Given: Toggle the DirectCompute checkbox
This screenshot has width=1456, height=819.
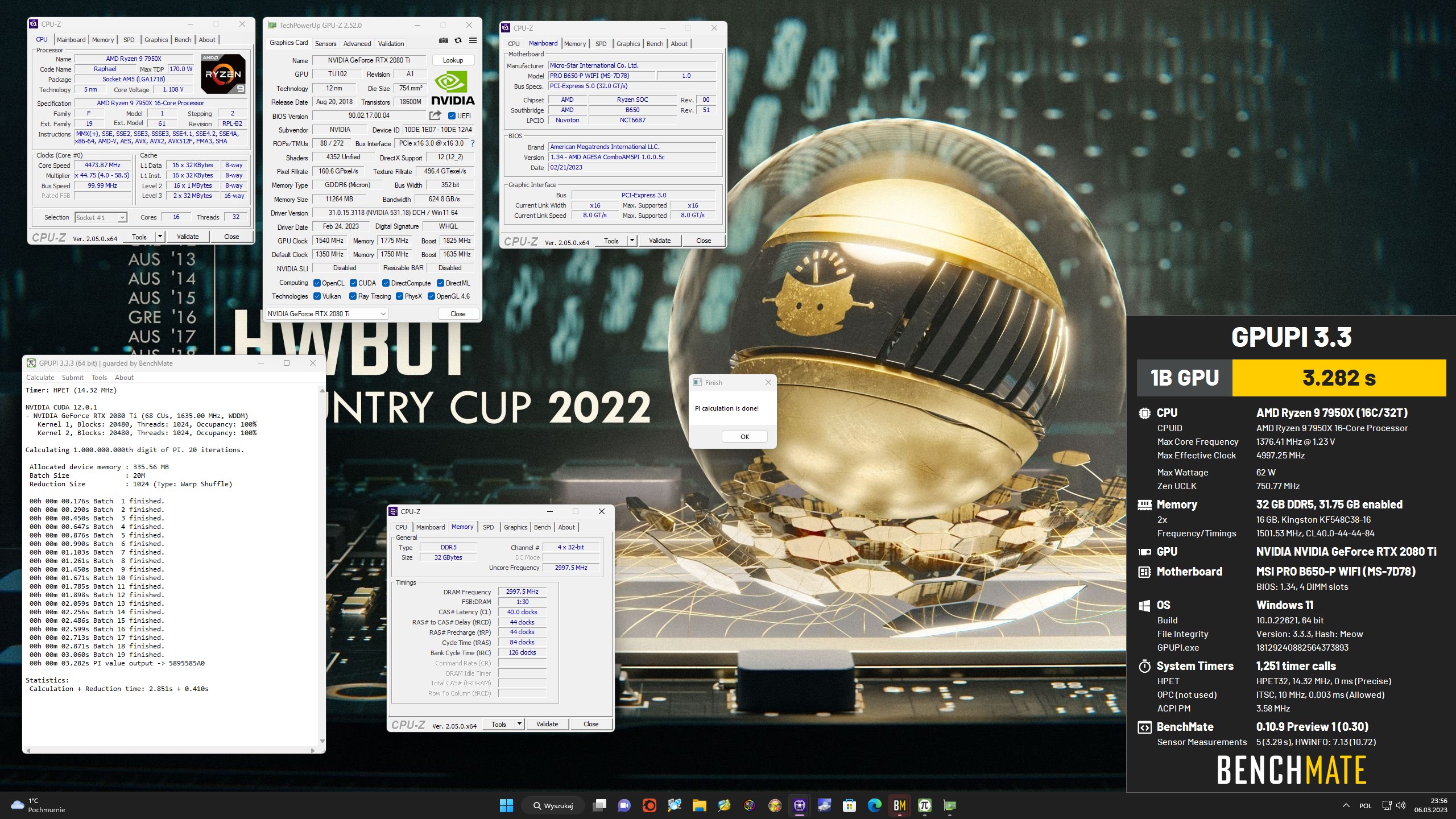Looking at the screenshot, I should point(386,283).
